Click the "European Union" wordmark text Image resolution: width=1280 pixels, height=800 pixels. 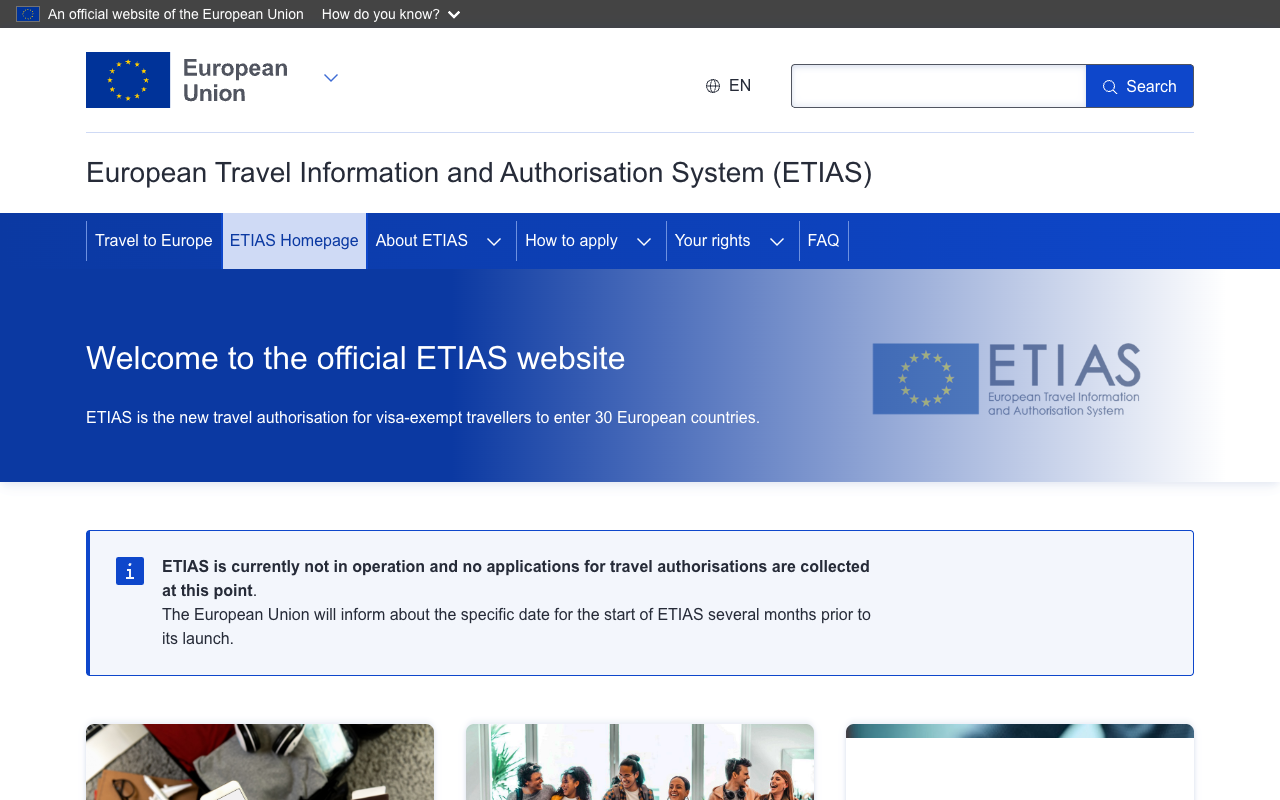tap(235, 80)
